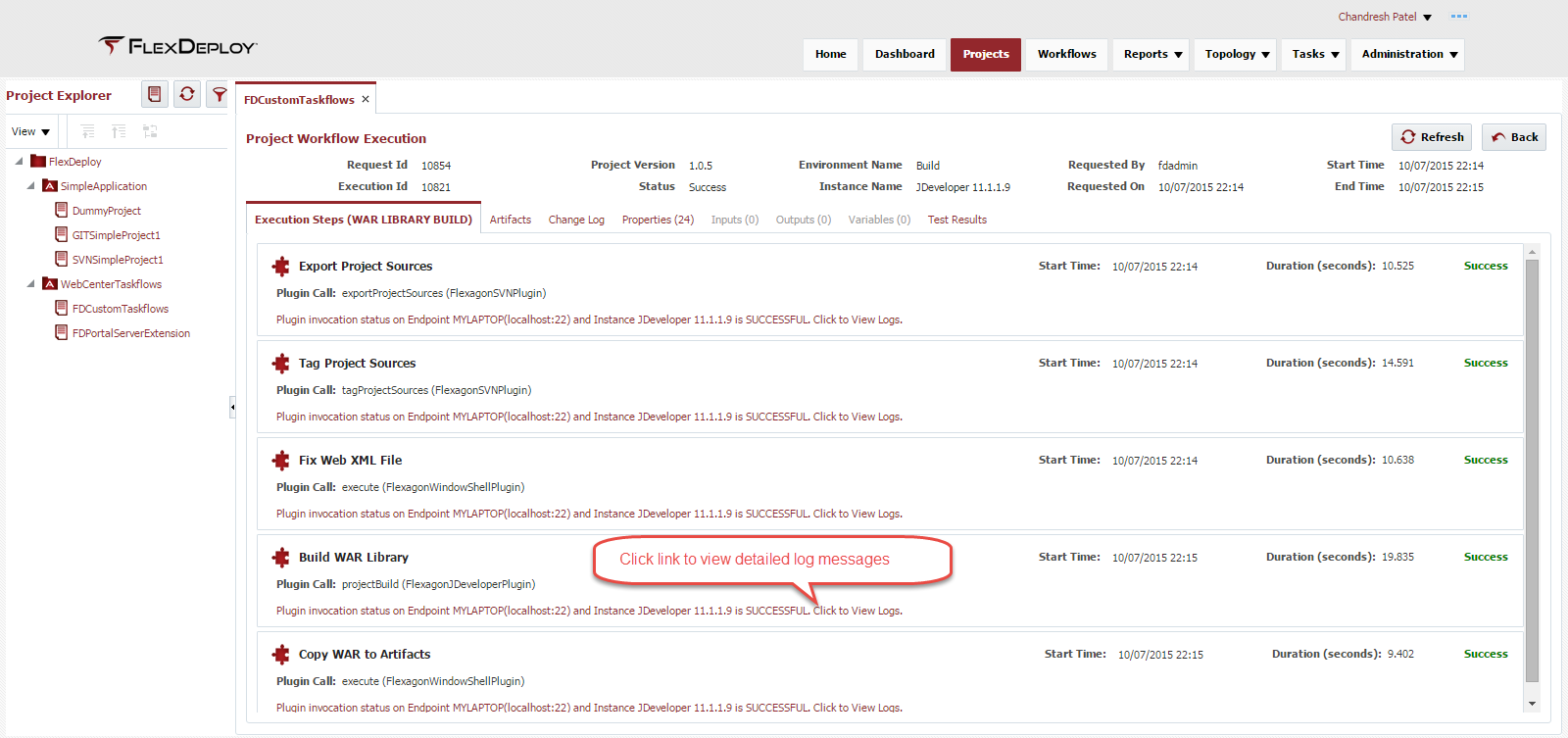Click the puzzle icon beside Copy WAR to Artifacts
This screenshot has height=738, width=1568.
281,654
